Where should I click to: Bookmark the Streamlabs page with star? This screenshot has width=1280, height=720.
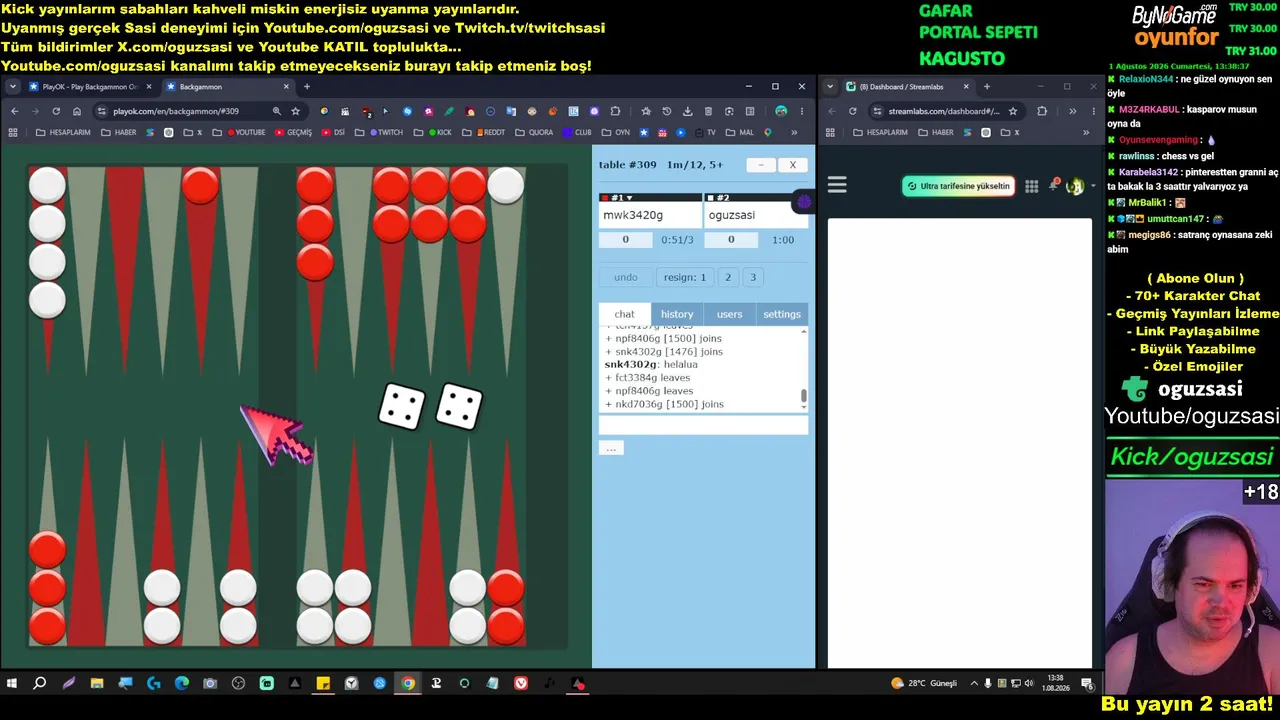(1013, 111)
